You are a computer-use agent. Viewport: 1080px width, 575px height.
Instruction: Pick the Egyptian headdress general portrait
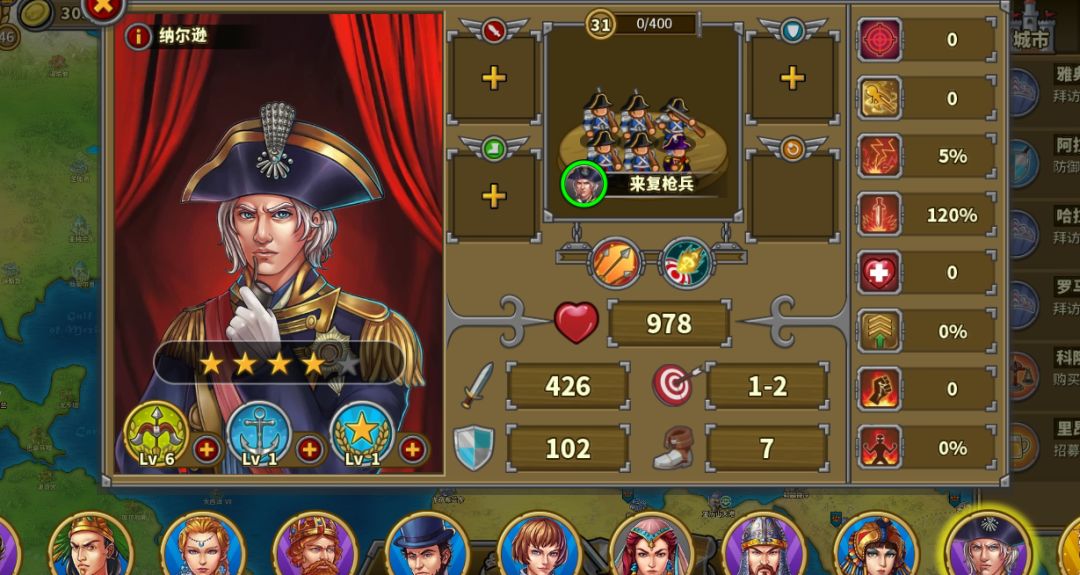click(x=875, y=547)
